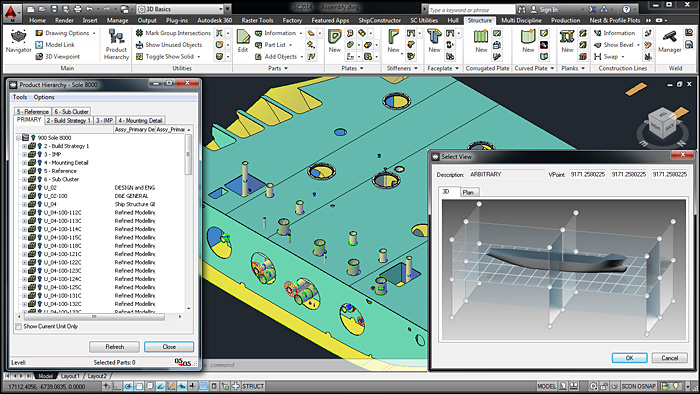The height and width of the screenshot is (394, 700).
Task: Select the Plan tab in Select View
Action: click(x=468, y=192)
